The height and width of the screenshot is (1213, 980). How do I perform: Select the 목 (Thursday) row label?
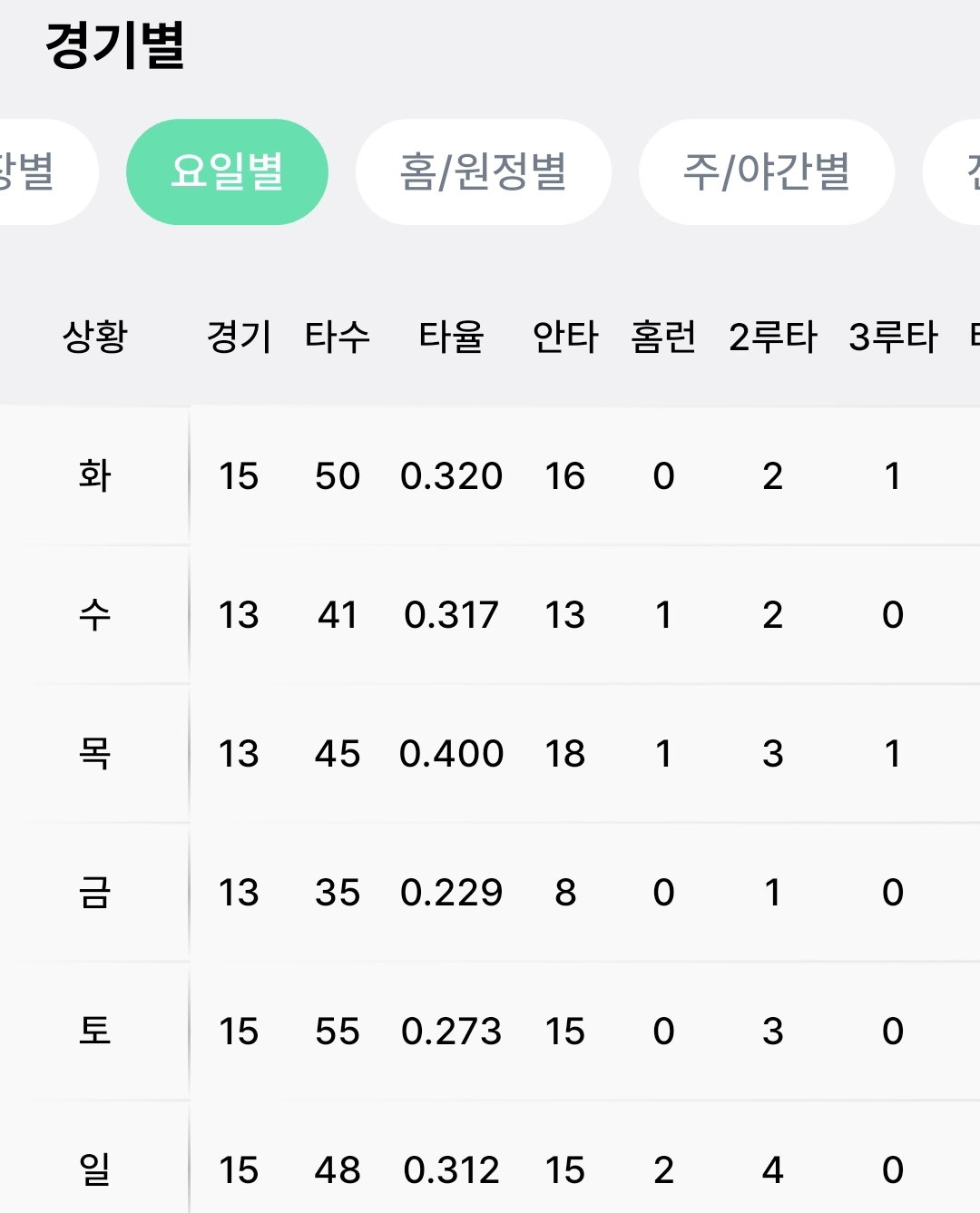(x=95, y=753)
